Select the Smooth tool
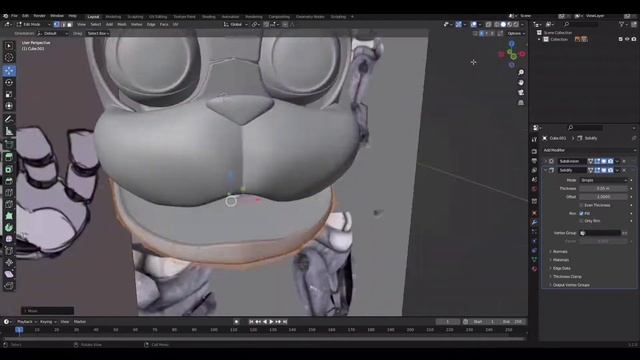 coord(9,239)
